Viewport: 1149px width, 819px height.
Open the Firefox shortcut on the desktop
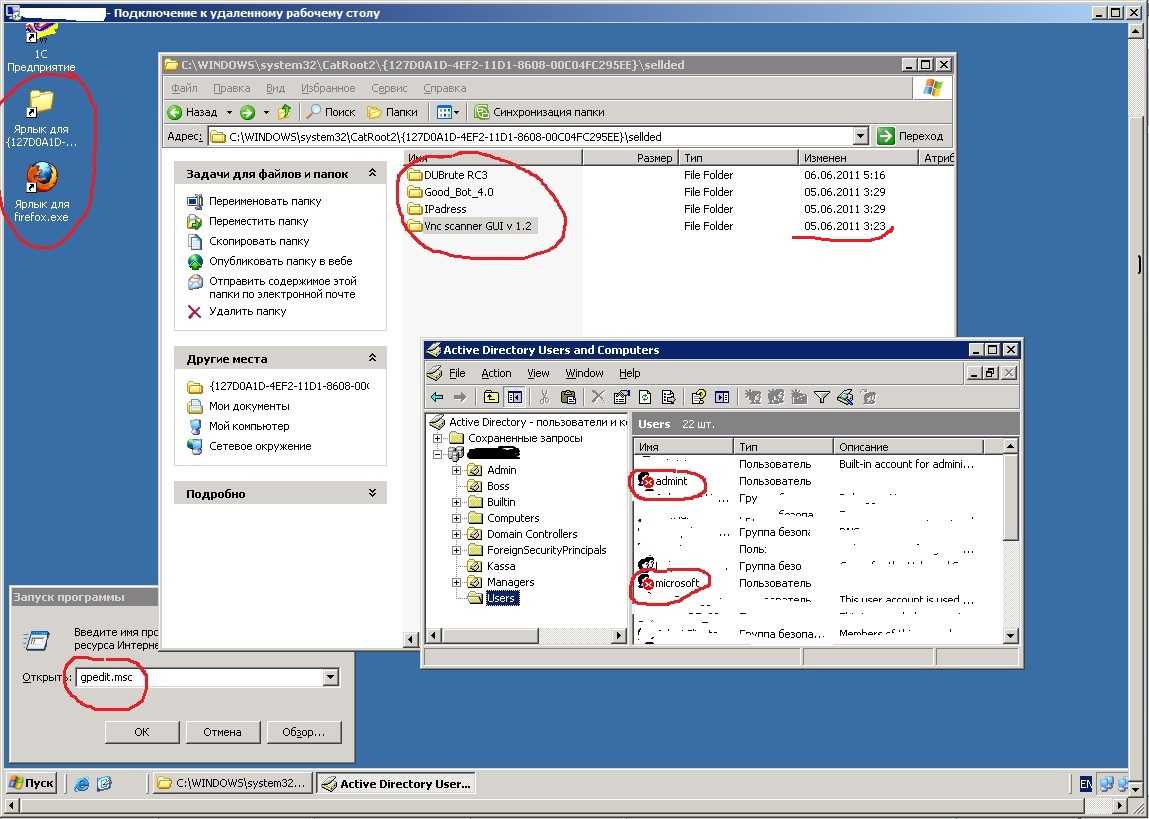pos(42,191)
